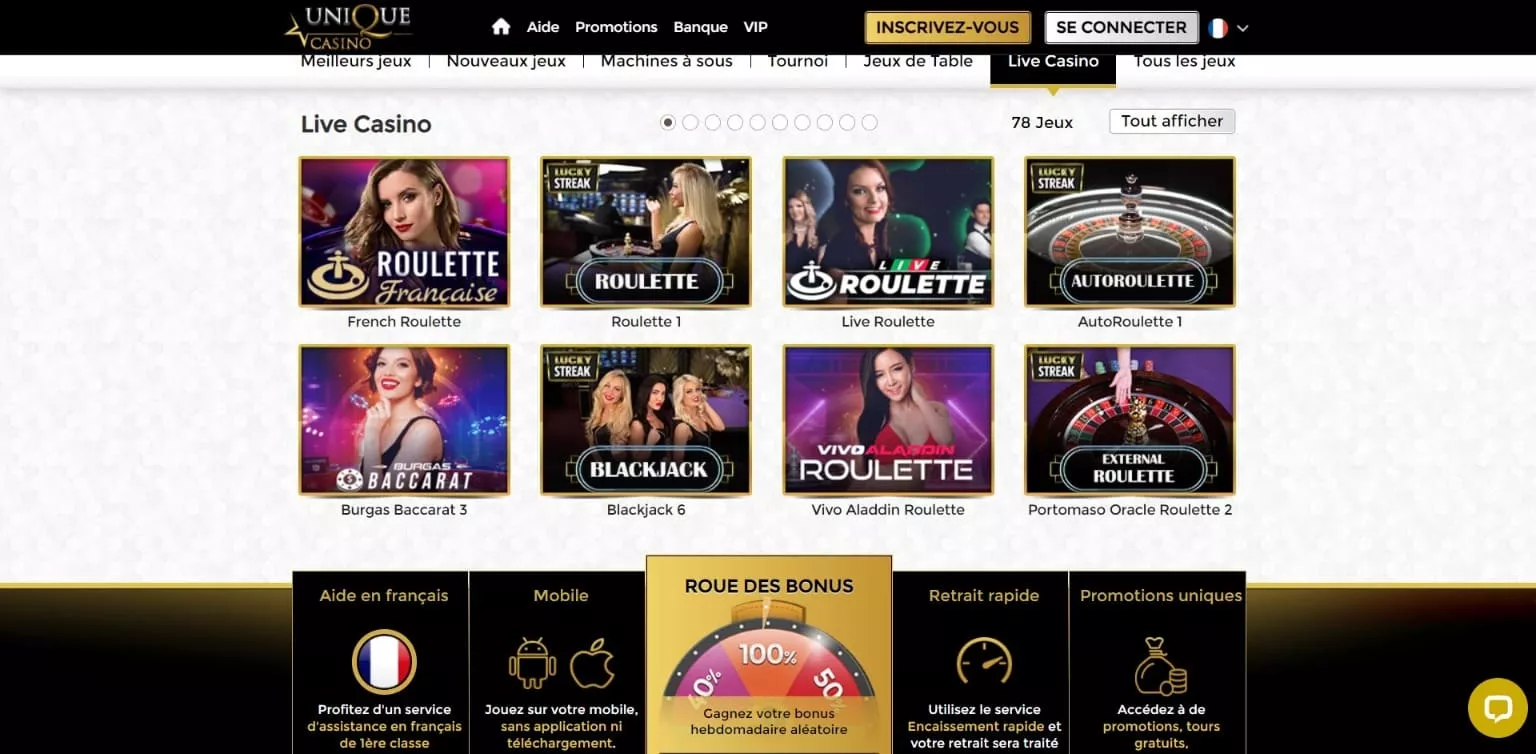Expand all games with Tout afficher
The image size is (1536, 754).
[1172, 121]
